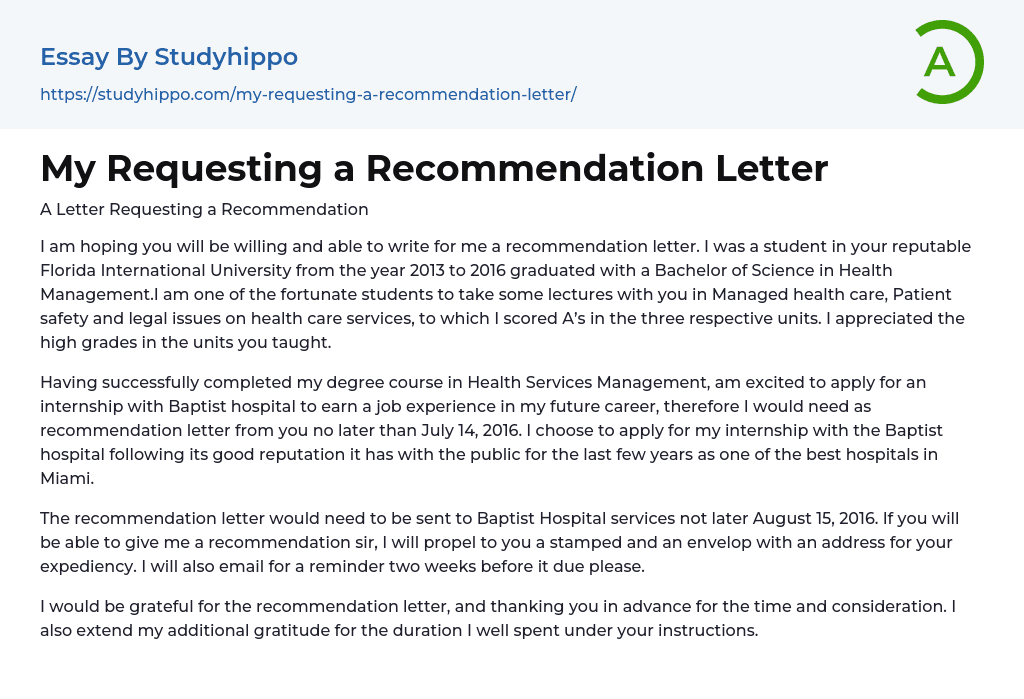Click the 'Essay By Studyhippo' header text

tap(169, 57)
